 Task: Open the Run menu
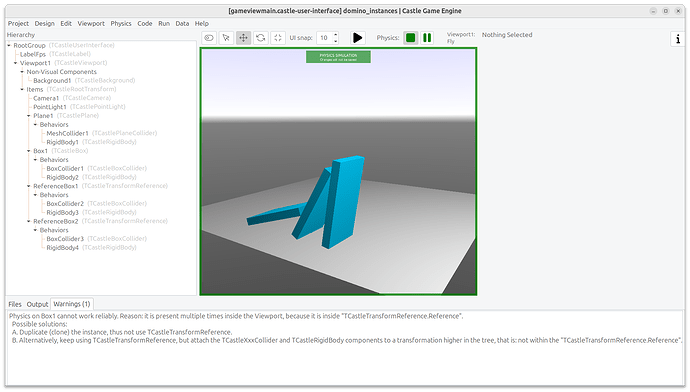click(x=164, y=23)
